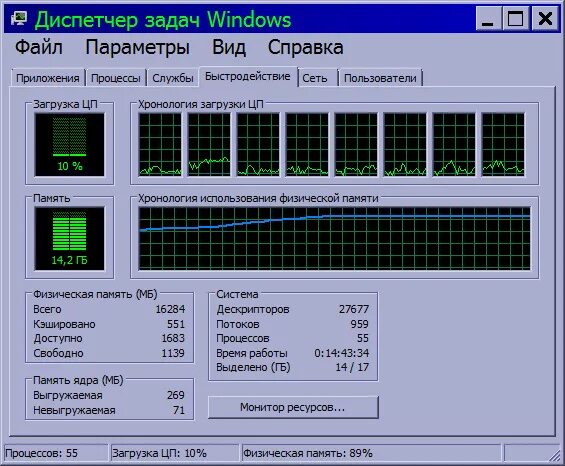Click the Дескрипторов value 27677
This screenshot has height=466, width=565.
click(354, 309)
